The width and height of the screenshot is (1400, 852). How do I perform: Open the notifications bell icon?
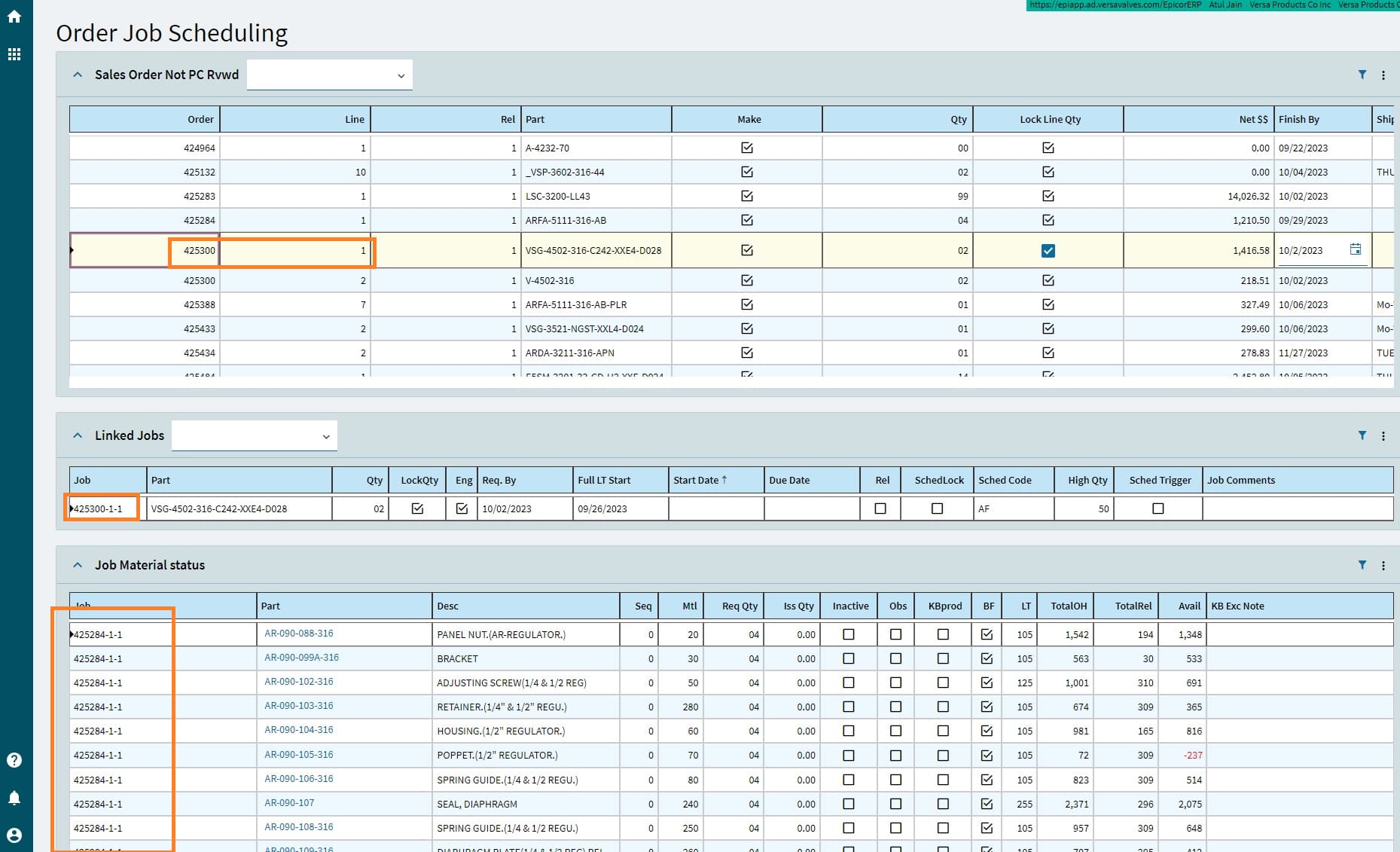point(14,798)
